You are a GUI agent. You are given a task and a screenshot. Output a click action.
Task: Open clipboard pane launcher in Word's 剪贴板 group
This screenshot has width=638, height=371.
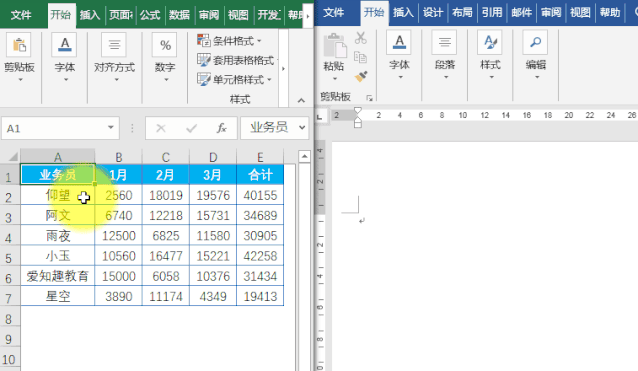pyautogui.click(x=369, y=98)
